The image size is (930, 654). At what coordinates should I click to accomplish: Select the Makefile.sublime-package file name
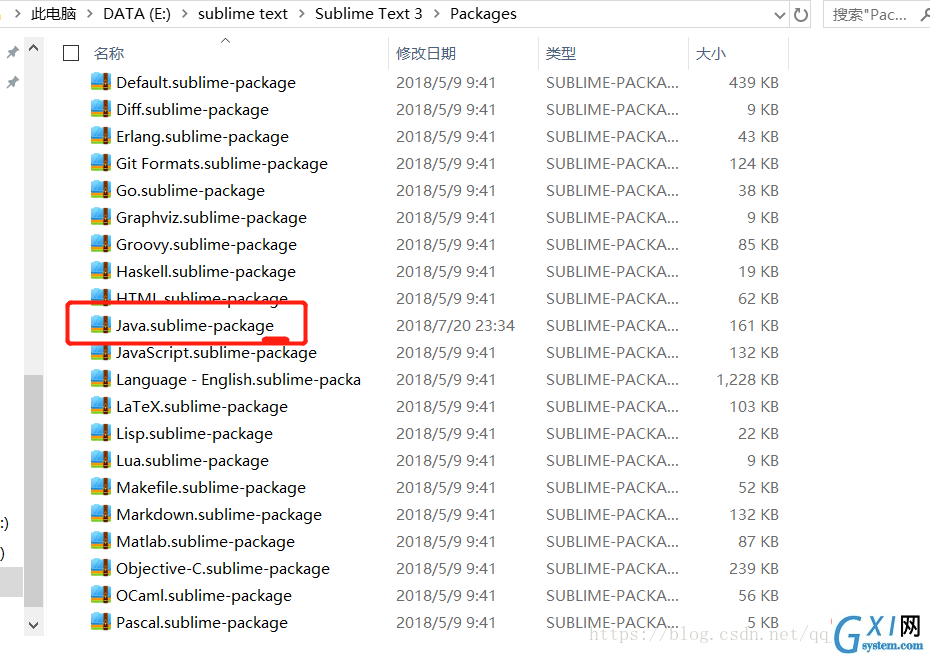[x=211, y=487]
